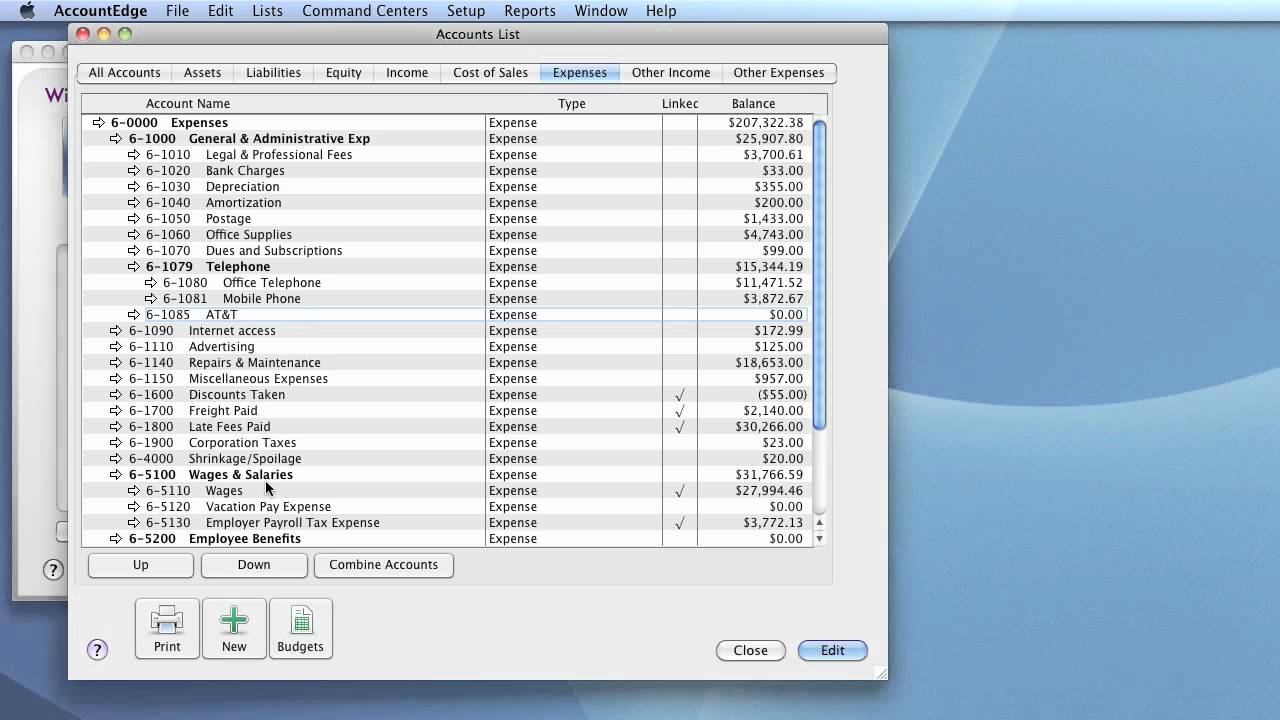
Task: Click the green plus New icon
Action: point(234,628)
